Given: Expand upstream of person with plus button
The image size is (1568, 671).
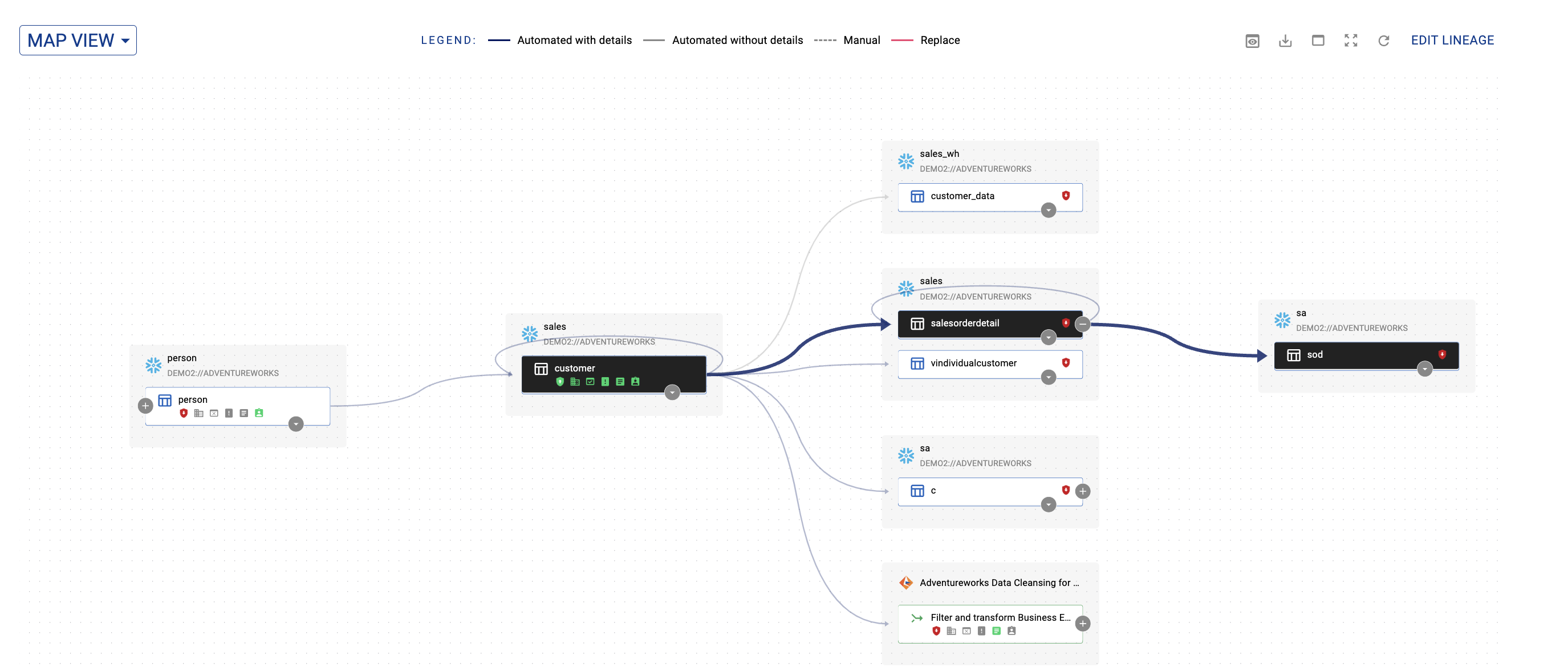Looking at the screenshot, I should coord(145,406).
